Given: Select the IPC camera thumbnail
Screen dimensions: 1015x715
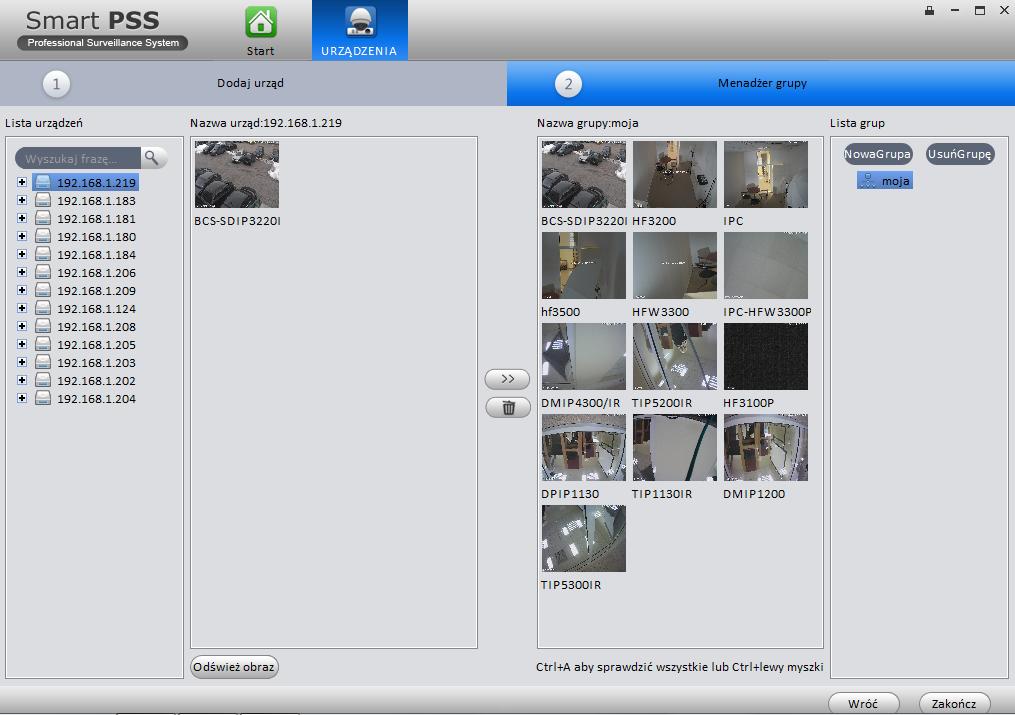Looking at the screenshot, I should tap(766, 175).
